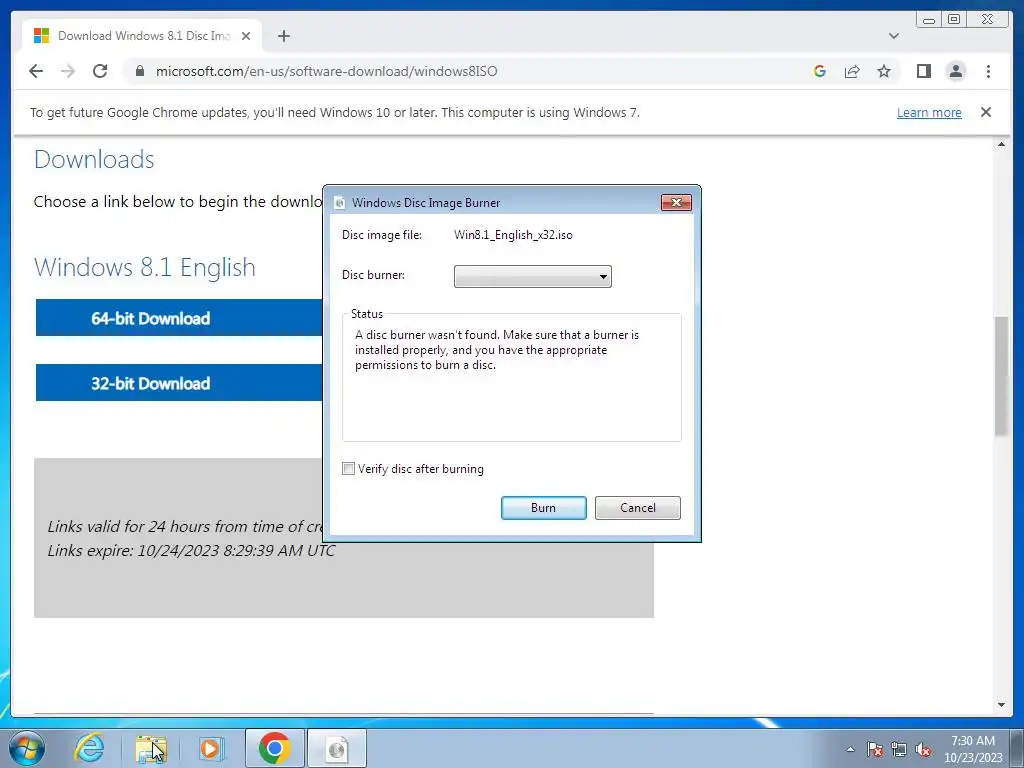Click the Google icon in address bar
This screenshot has height=768, width=1024.
coord(820,71)
